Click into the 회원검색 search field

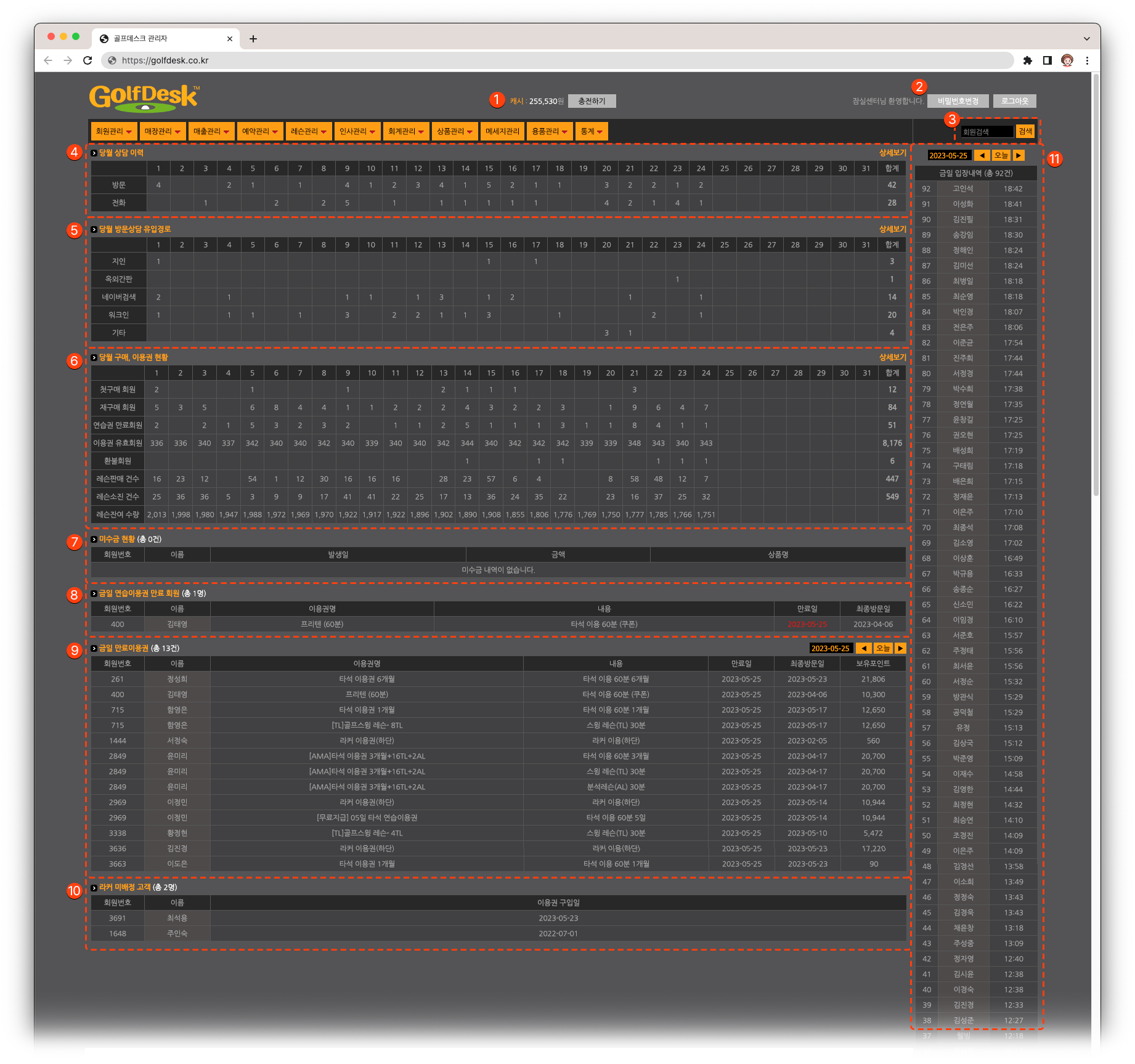987,132
